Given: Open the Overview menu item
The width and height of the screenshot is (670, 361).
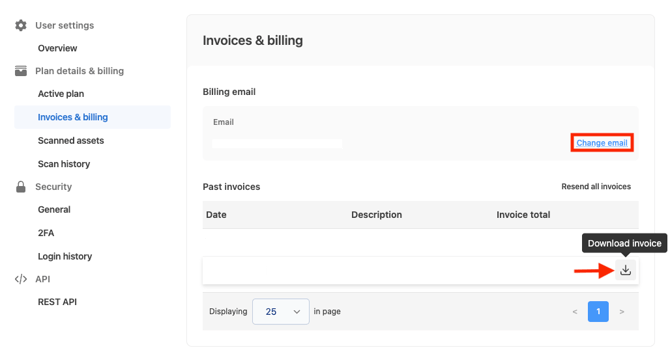Looking at the screenshot, I should [x=57, y=48].
